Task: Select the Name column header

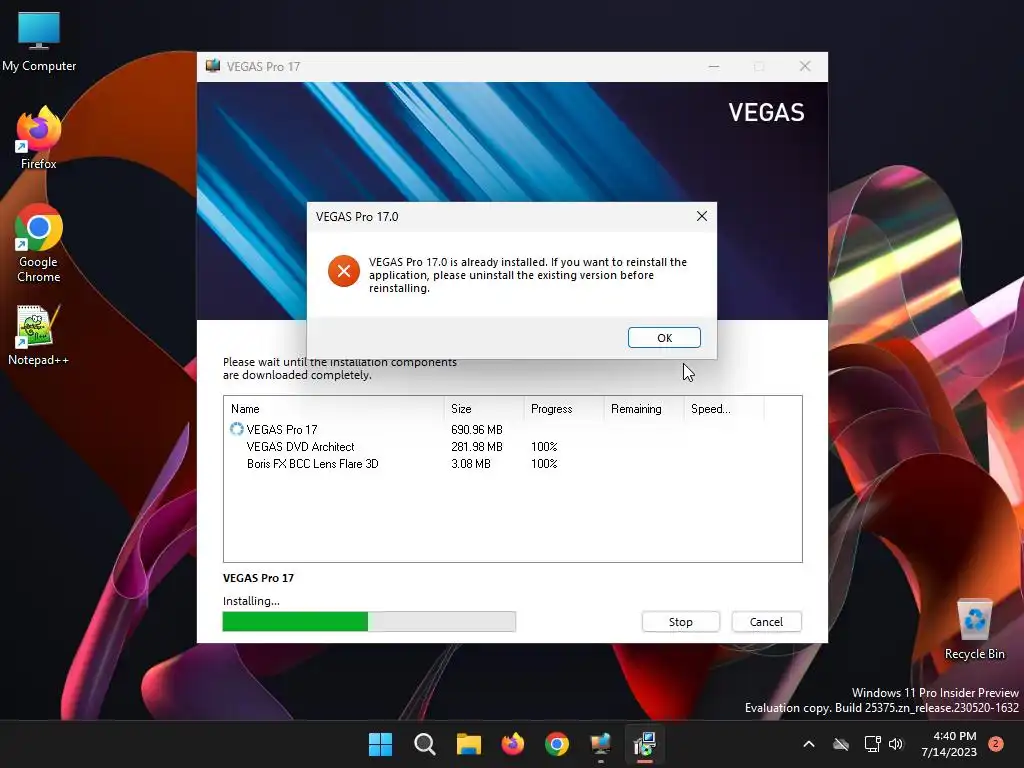Action: coord(334,409)
